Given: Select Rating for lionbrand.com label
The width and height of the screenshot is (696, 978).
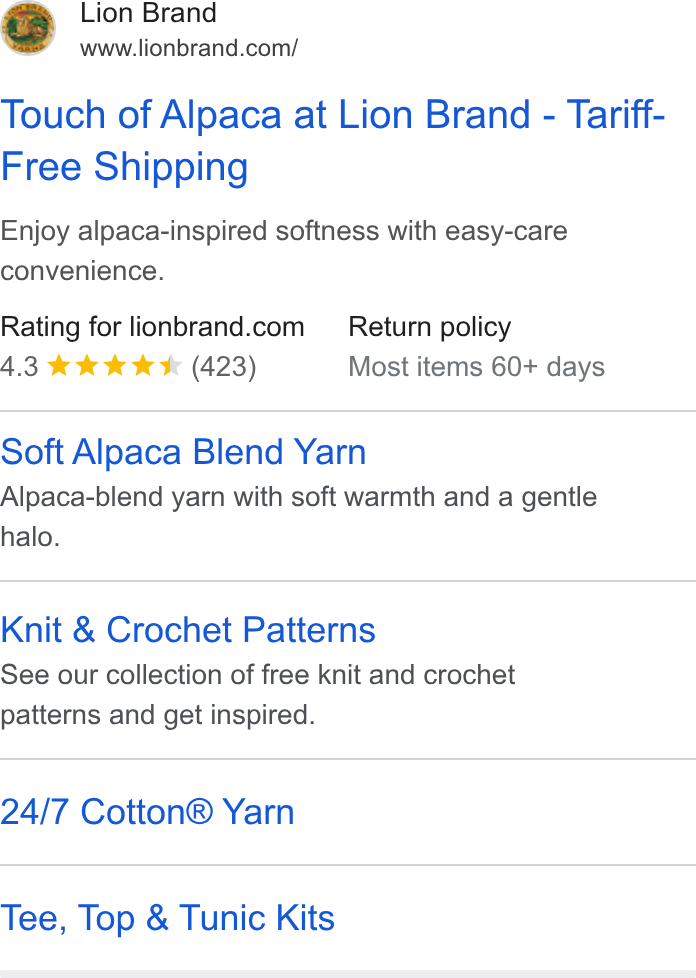Looking at the screenshot, I should [152, 327].
